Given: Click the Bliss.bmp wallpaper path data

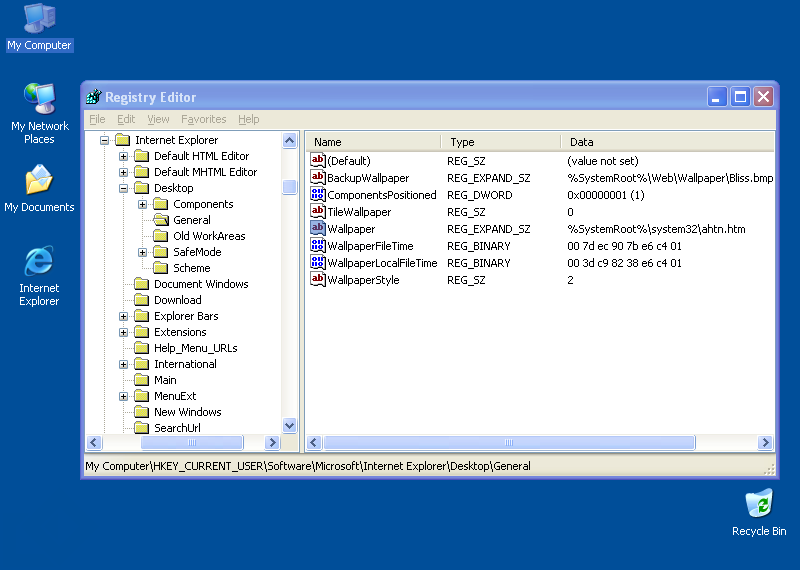Looking at the screenshot, I should tap(670, 178).
